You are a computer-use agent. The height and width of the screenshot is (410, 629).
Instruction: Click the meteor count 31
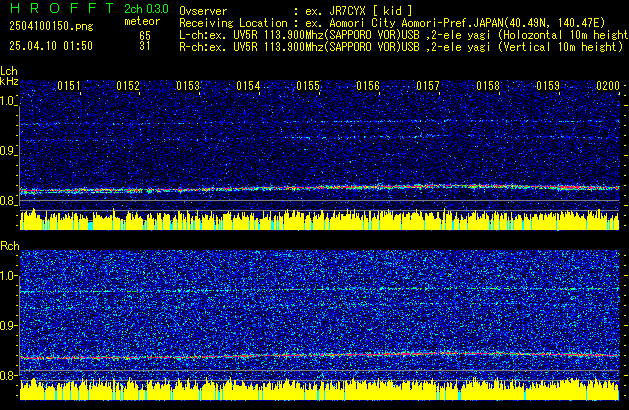click(145, 46)
